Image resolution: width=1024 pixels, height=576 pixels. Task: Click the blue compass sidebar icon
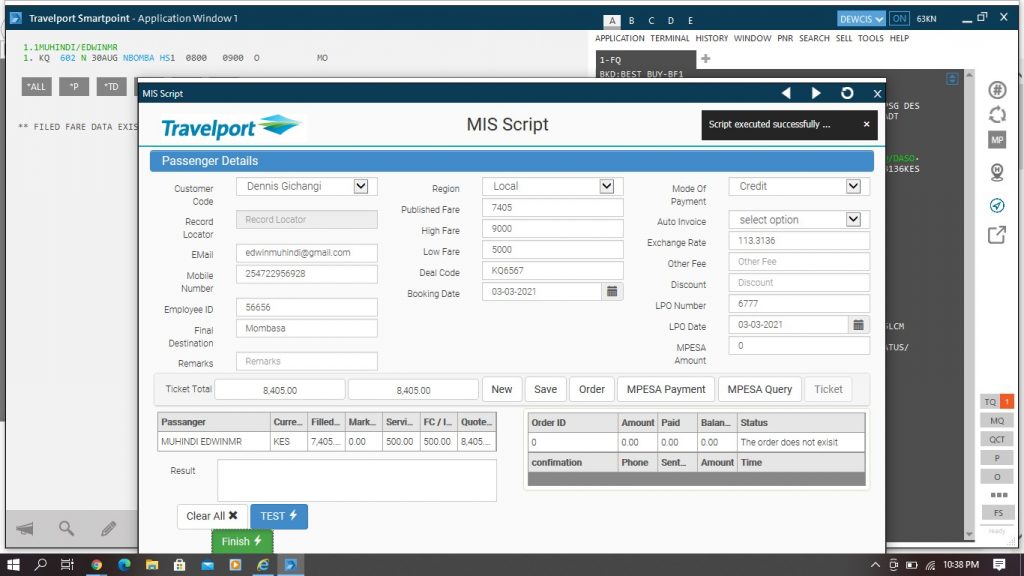(x=997, y=206)
